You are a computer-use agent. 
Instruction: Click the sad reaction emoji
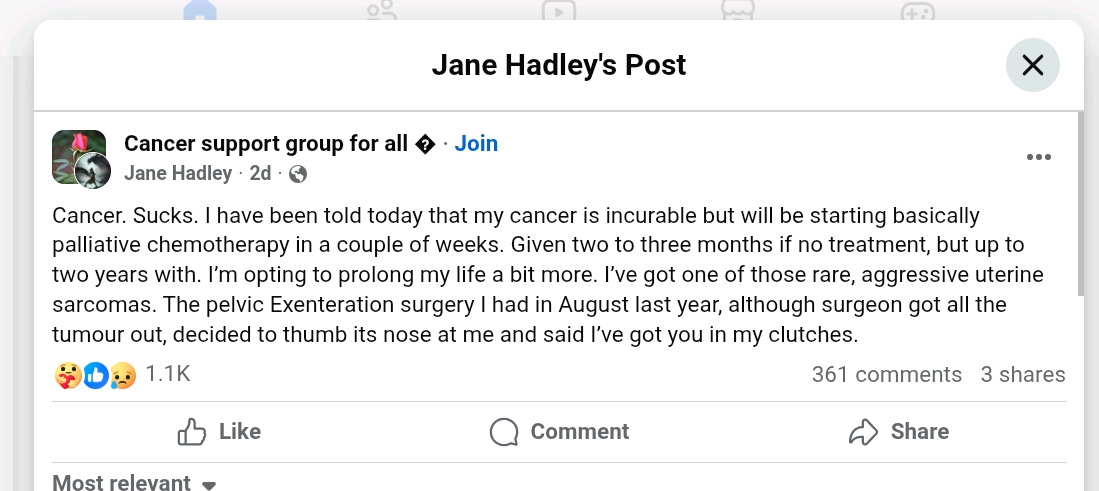pyautogui.click(x=123, y=375)
